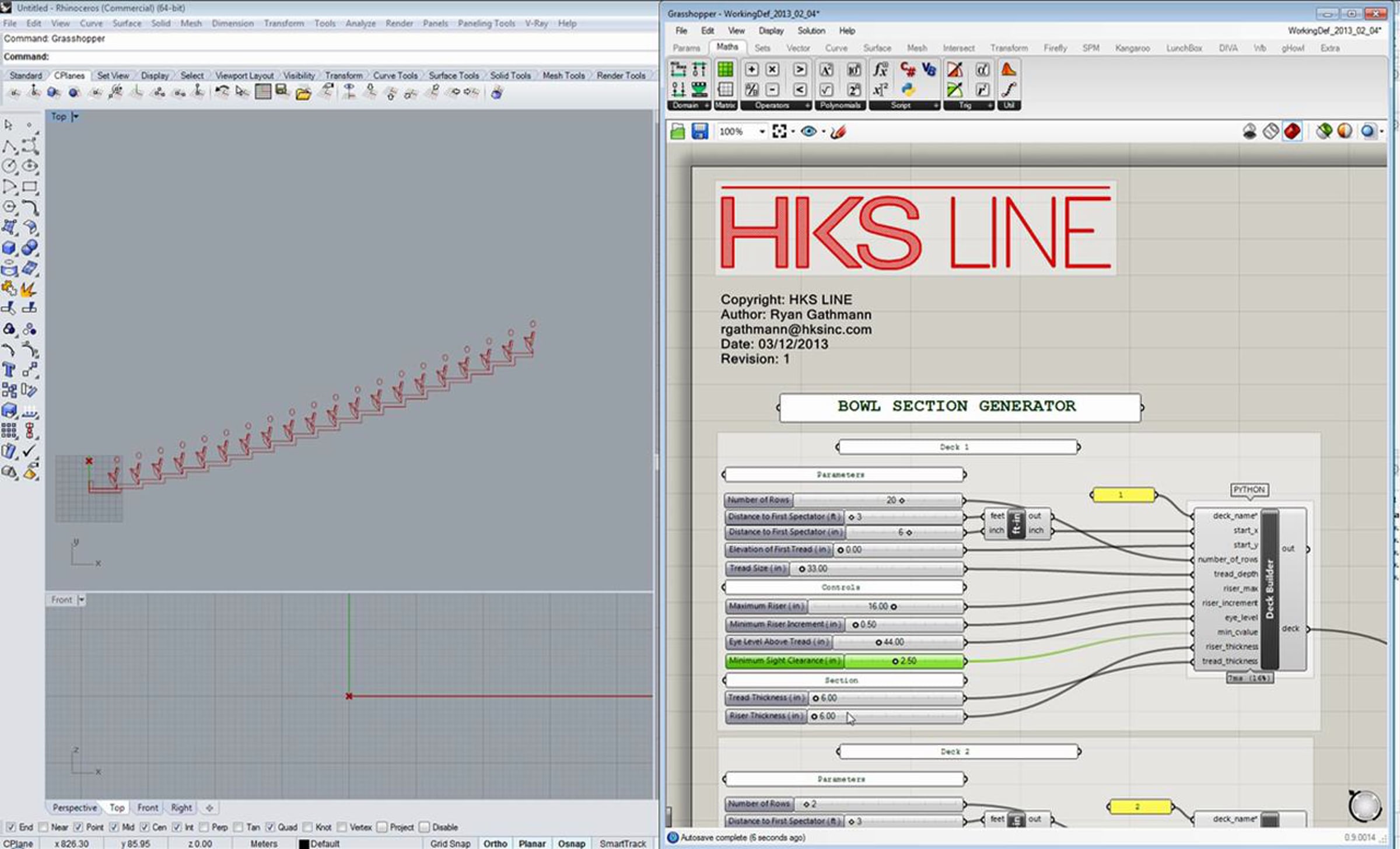This screenshot has height=849, width=1400.
Task: Open the Top viewport title dropdown arrow
Action: 75,117
